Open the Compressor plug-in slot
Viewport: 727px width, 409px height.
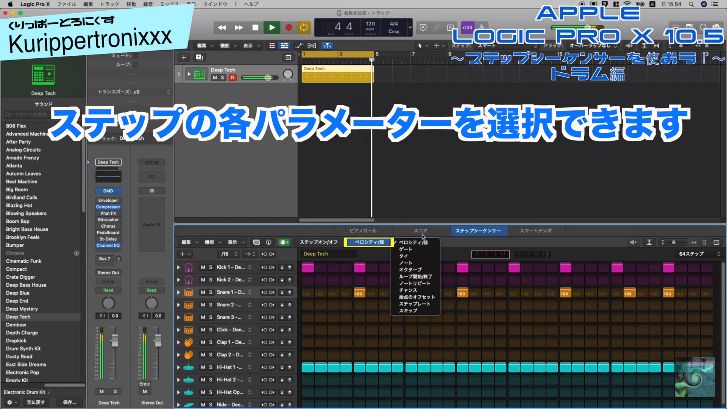coord(108,207)
